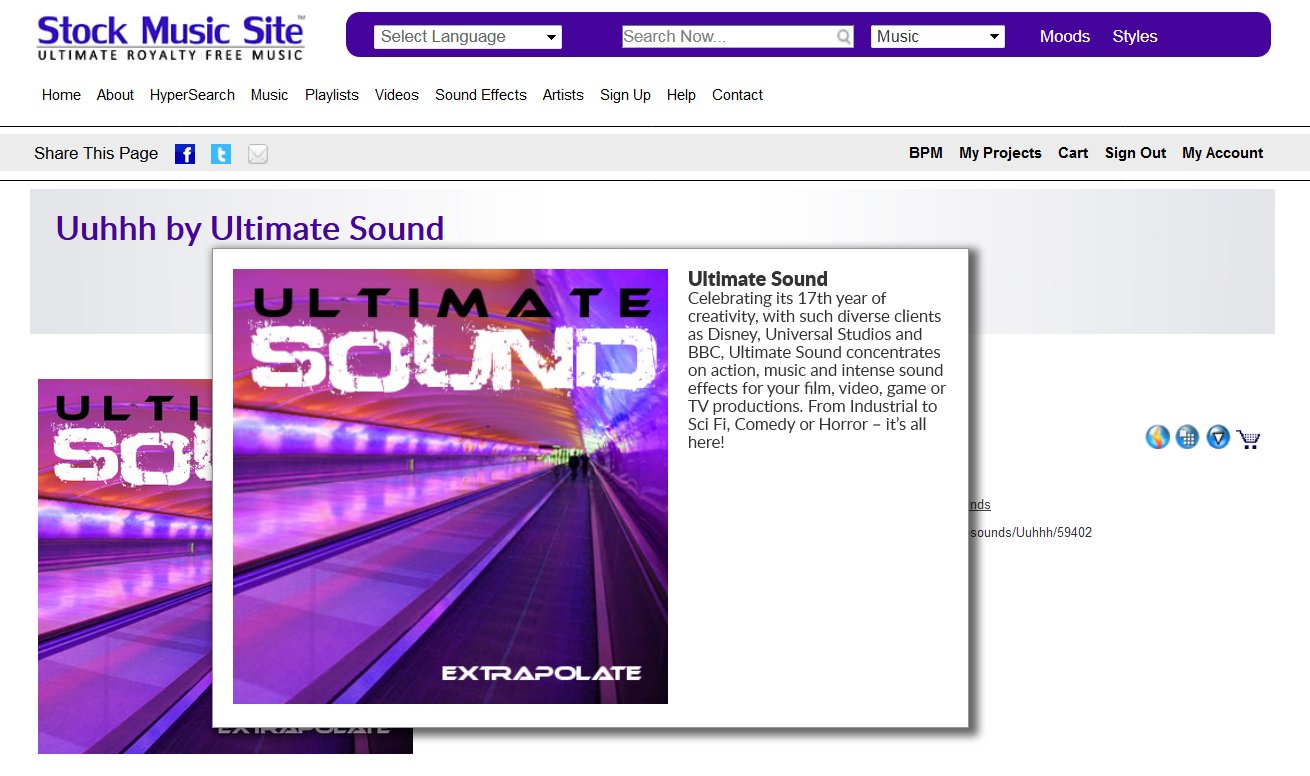Click the 'Celebrating its 17th year' description text

[x=817, y=370]
